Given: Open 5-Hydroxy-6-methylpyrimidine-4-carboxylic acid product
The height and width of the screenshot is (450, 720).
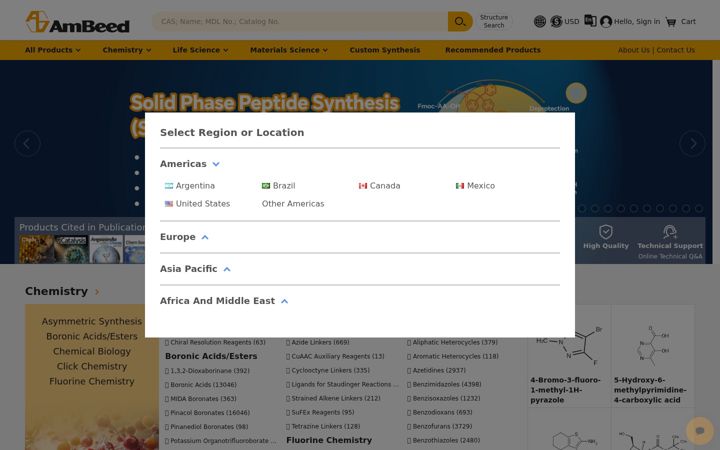Looking at the screenshot, I should click(650, 390).
